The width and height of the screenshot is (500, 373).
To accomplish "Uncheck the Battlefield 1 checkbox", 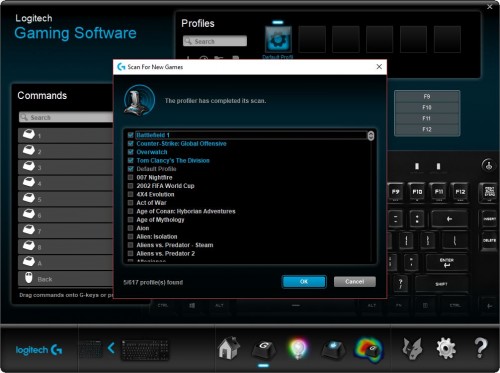I will 131,135.
